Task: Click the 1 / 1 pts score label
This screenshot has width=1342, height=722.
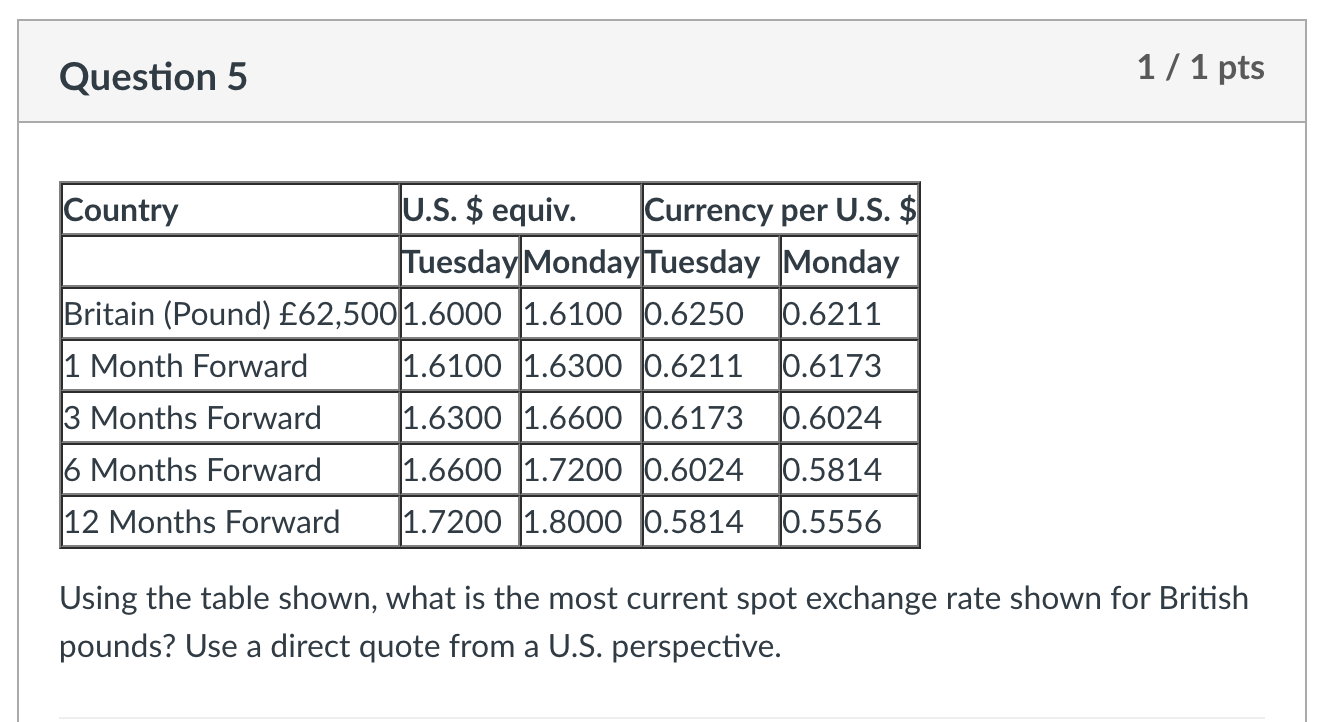Action: (x=1200, y=67)
